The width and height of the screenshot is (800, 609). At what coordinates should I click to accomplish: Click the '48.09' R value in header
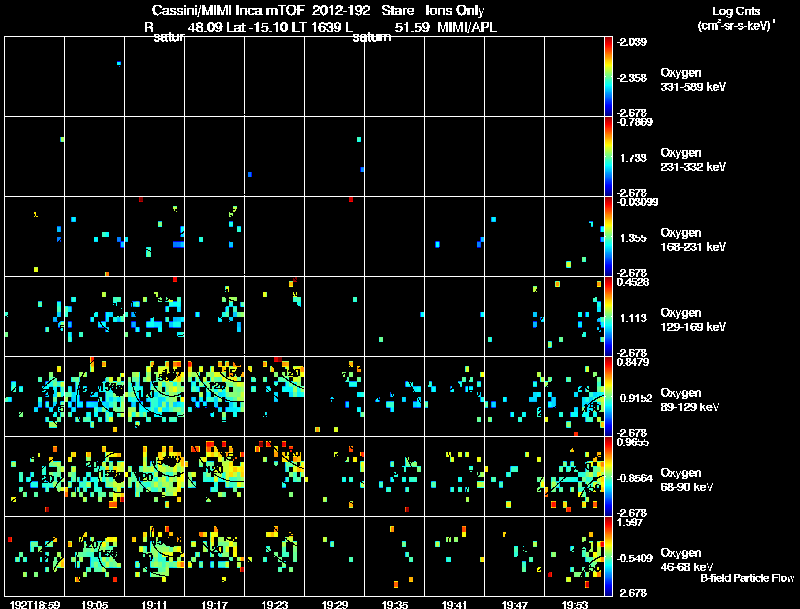[x=205, y=28]
